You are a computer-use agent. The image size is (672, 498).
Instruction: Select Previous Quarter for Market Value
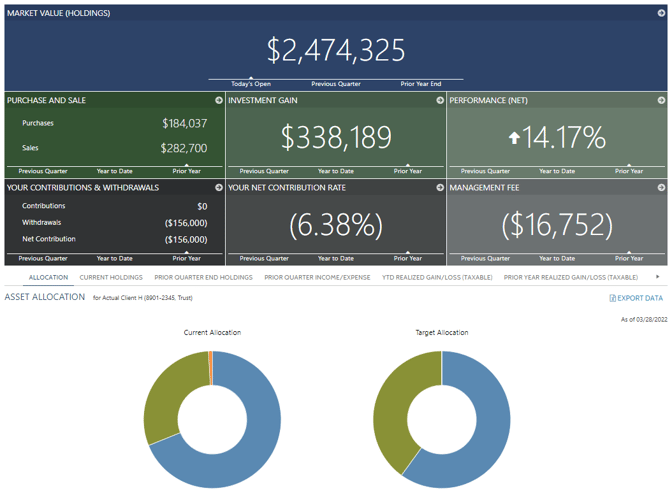(336, 84)
